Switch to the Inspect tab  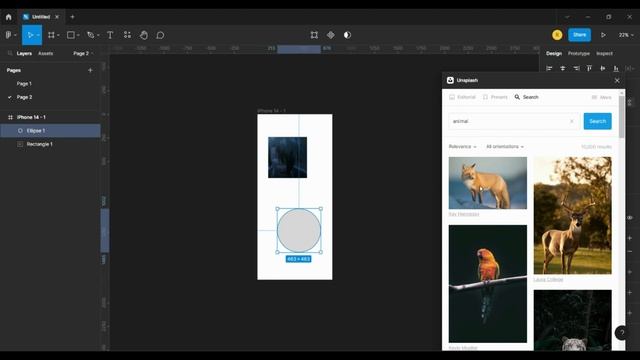604,53
